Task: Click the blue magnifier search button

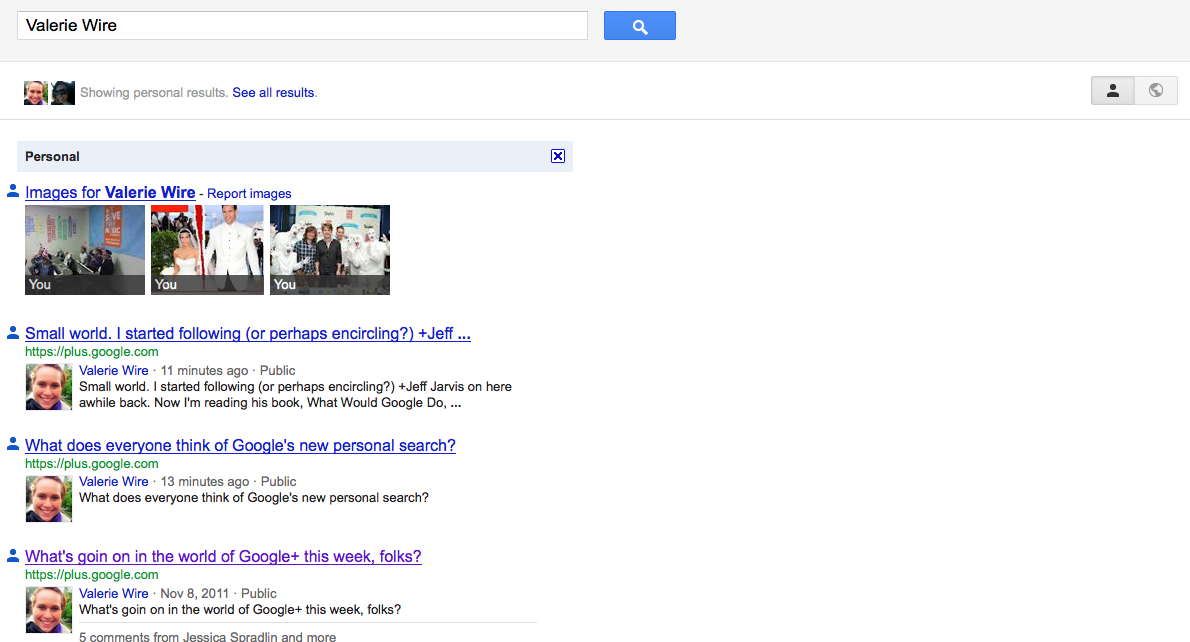Action: click(x=639, y=26)
